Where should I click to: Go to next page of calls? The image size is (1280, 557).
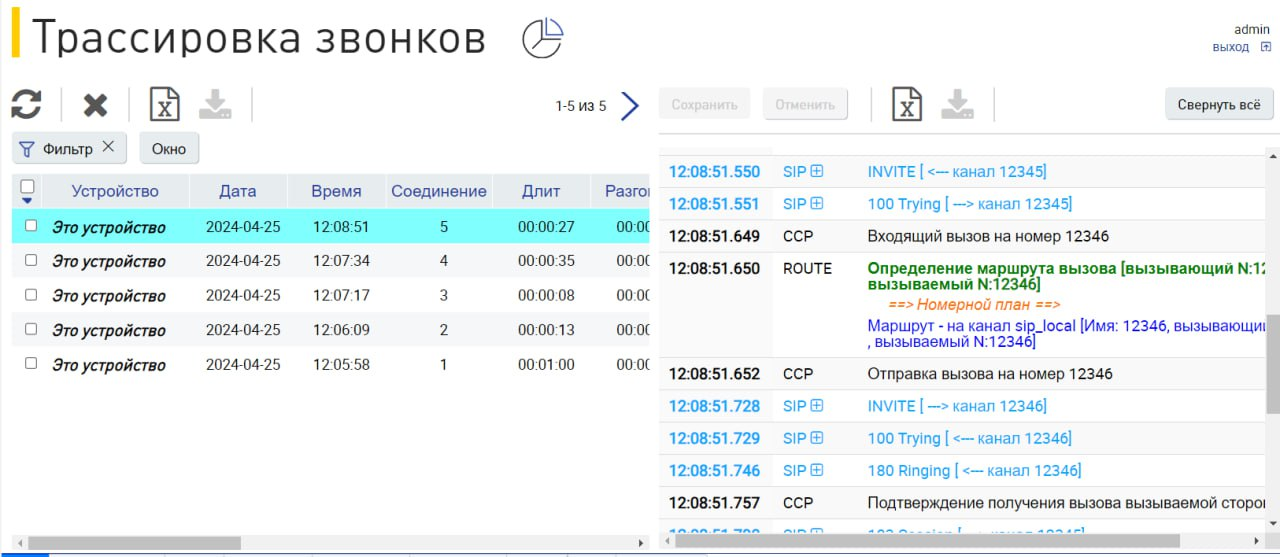pyautogui.click(x=629, y=105)
